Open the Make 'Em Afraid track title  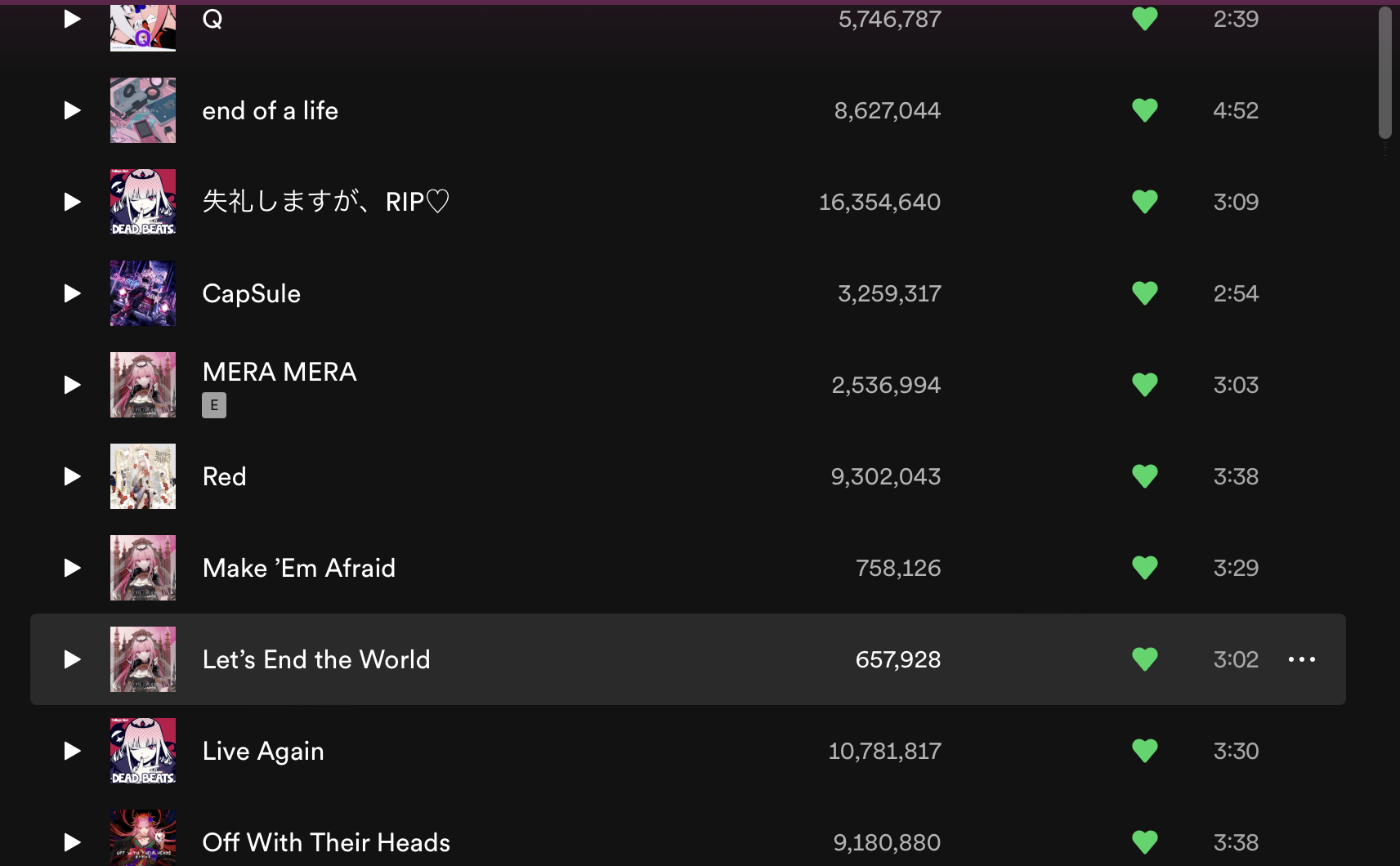tap(299, 568)
